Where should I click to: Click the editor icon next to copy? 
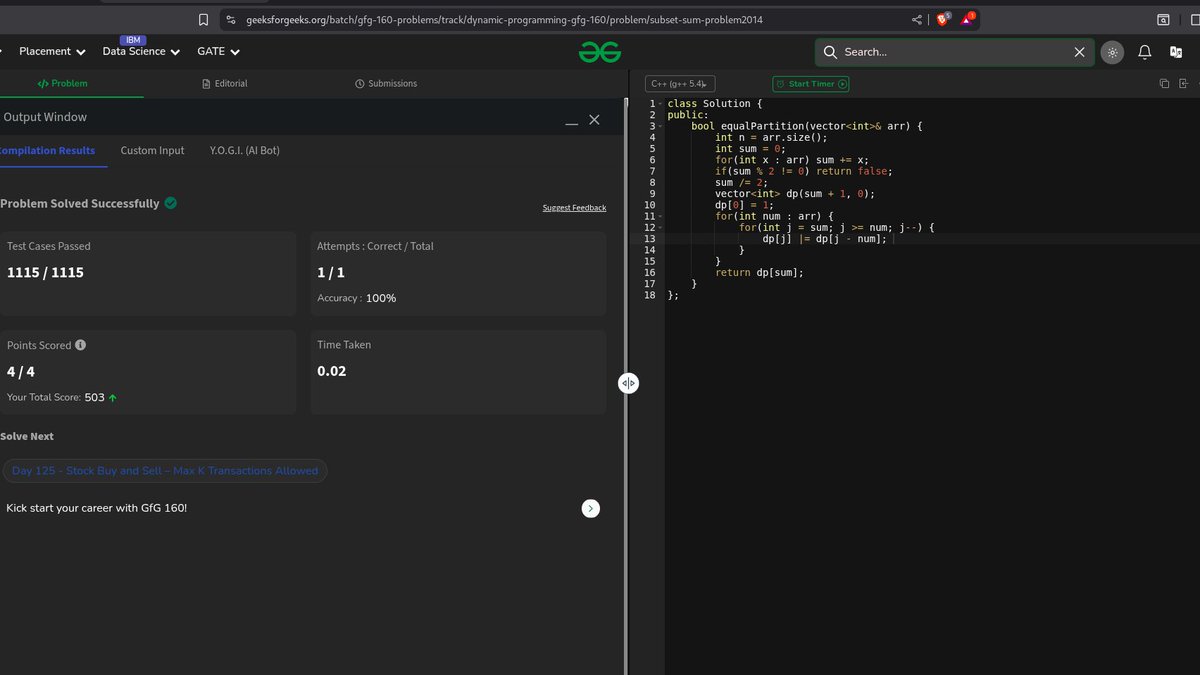click(x=1185, y=84)
